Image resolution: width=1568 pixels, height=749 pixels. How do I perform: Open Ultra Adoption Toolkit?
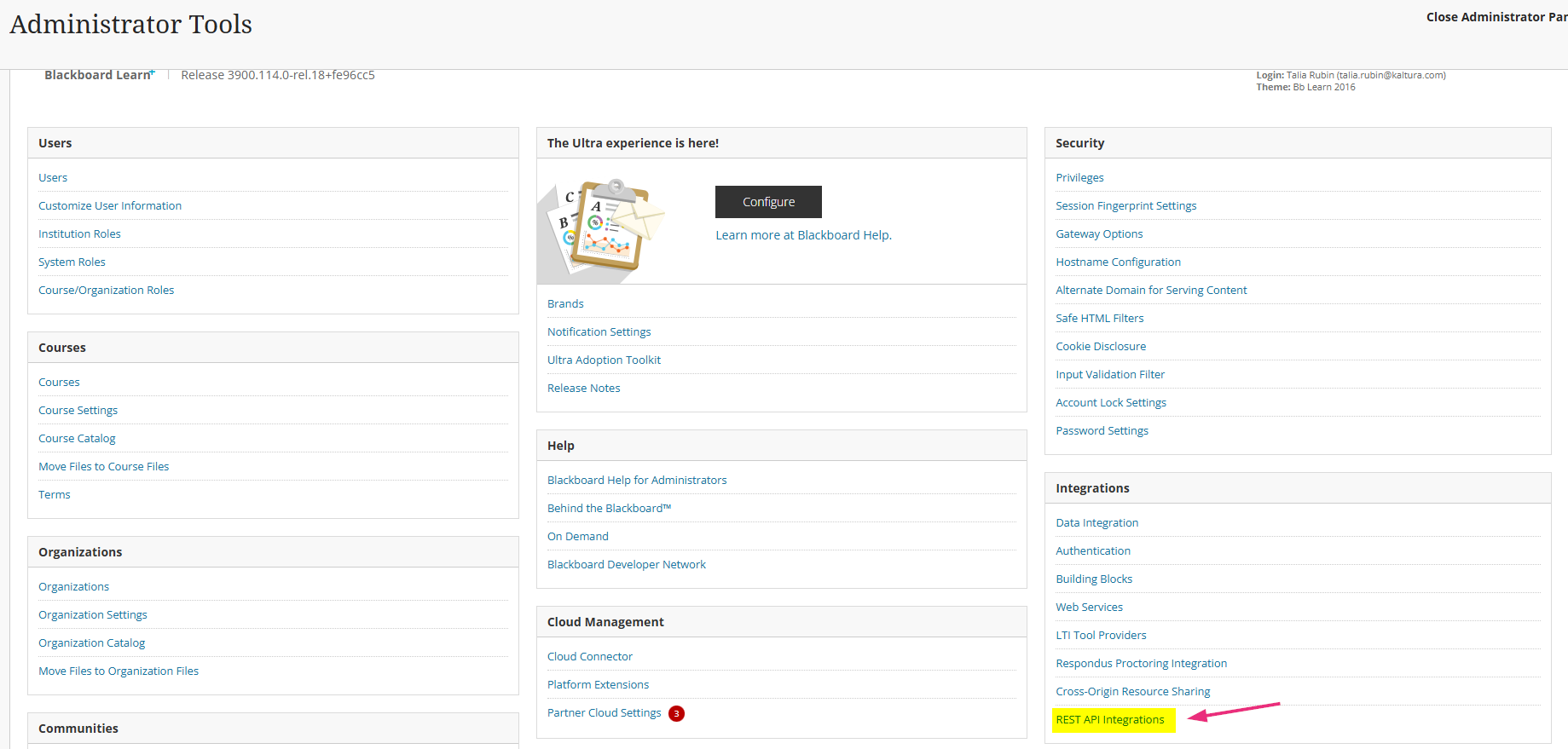[x=604, y=360]
